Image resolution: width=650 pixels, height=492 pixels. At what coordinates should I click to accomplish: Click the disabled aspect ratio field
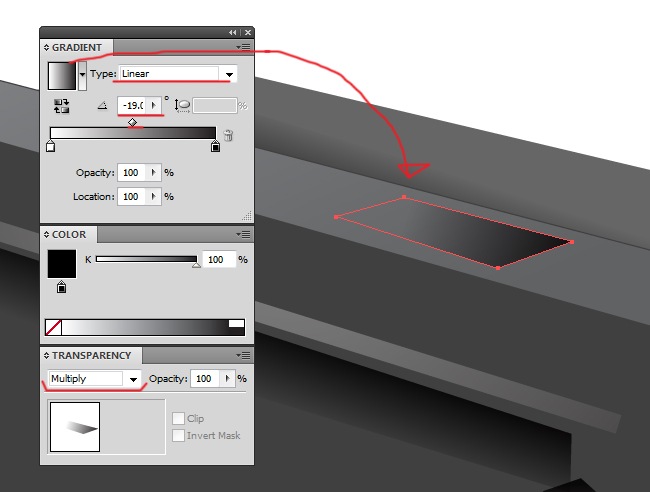click(215, 106)
